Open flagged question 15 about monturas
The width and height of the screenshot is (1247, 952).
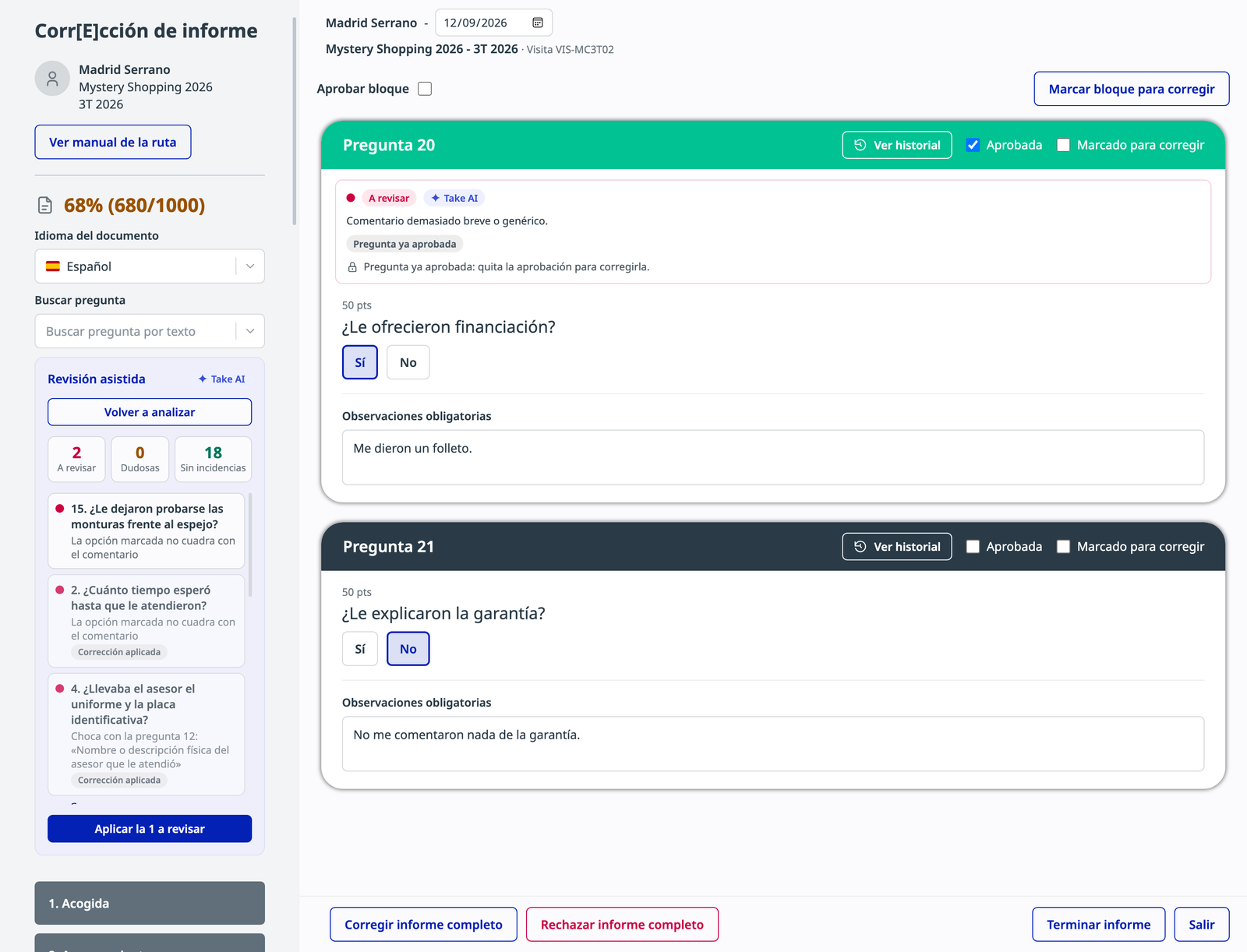pos(147,531)
